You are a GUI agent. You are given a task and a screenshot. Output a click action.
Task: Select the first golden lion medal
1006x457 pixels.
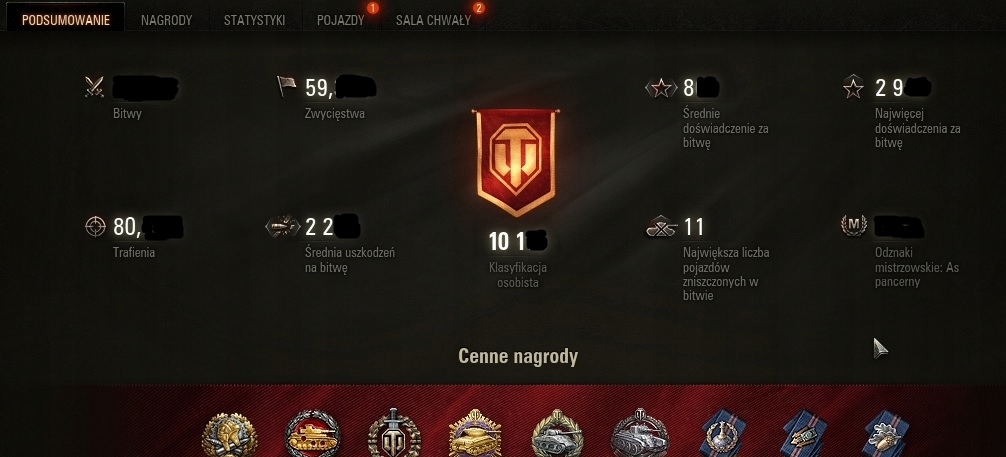[x=230, y=435]
